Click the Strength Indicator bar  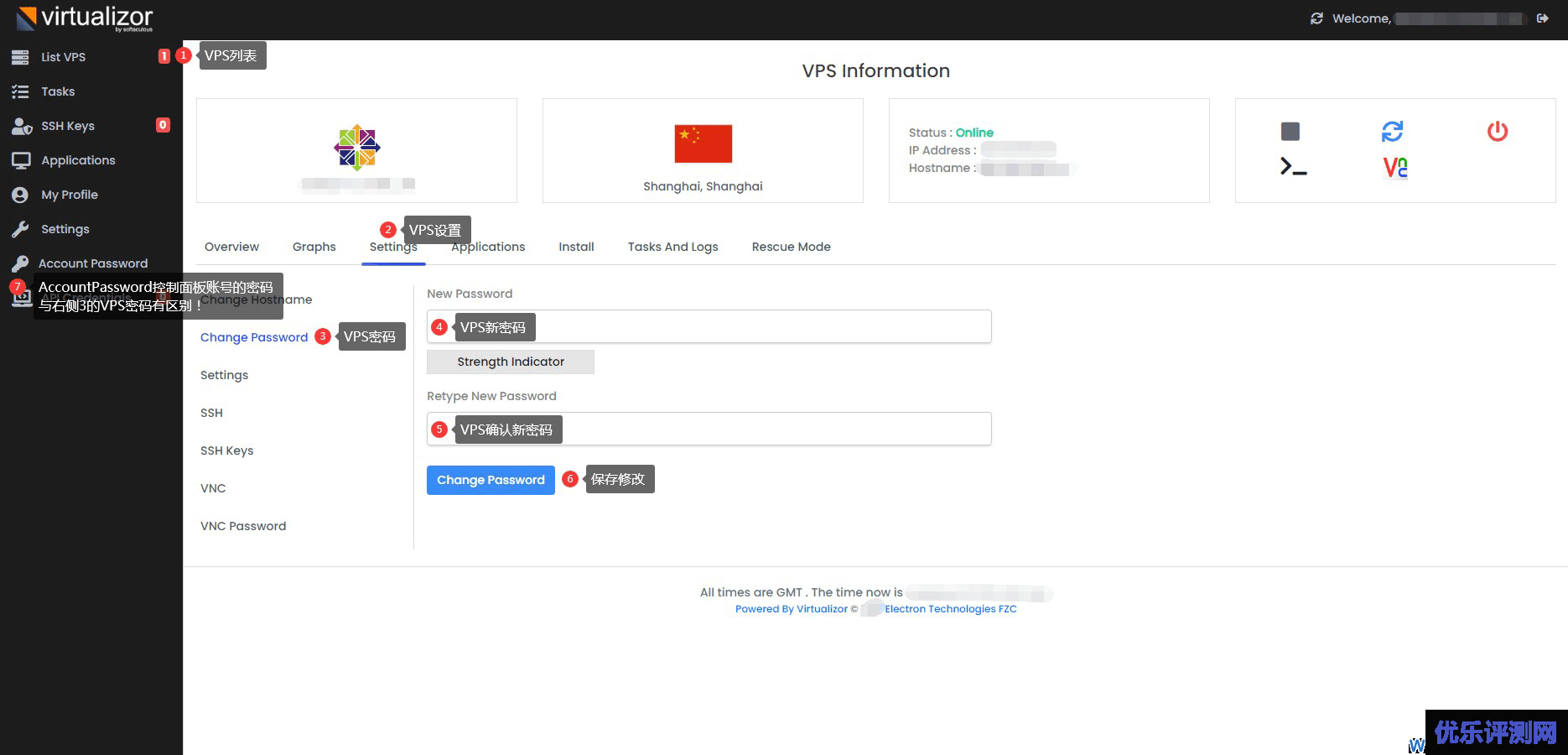511,362
